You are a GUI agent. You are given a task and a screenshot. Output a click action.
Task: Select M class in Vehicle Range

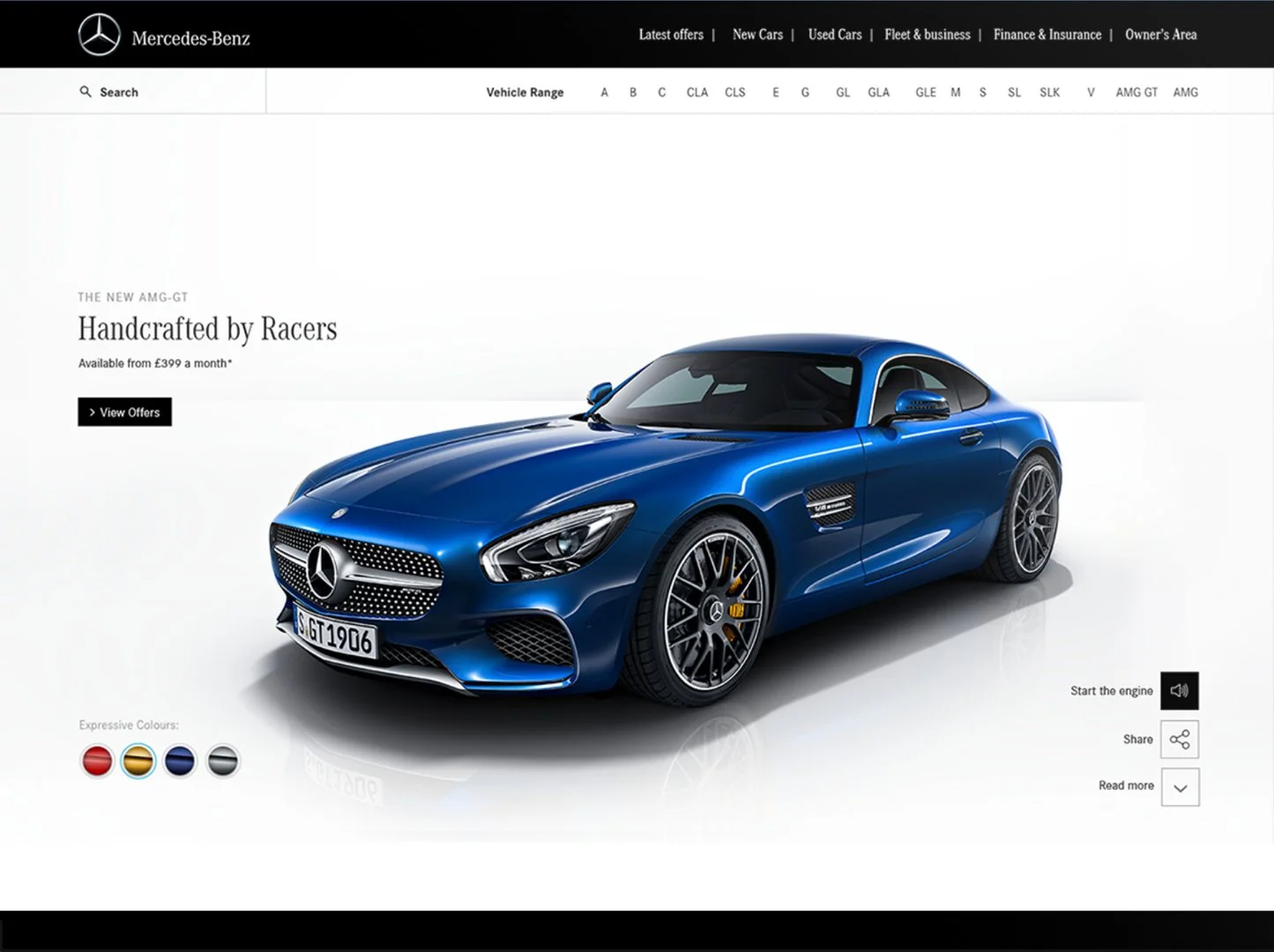click(x=956, y=93)
